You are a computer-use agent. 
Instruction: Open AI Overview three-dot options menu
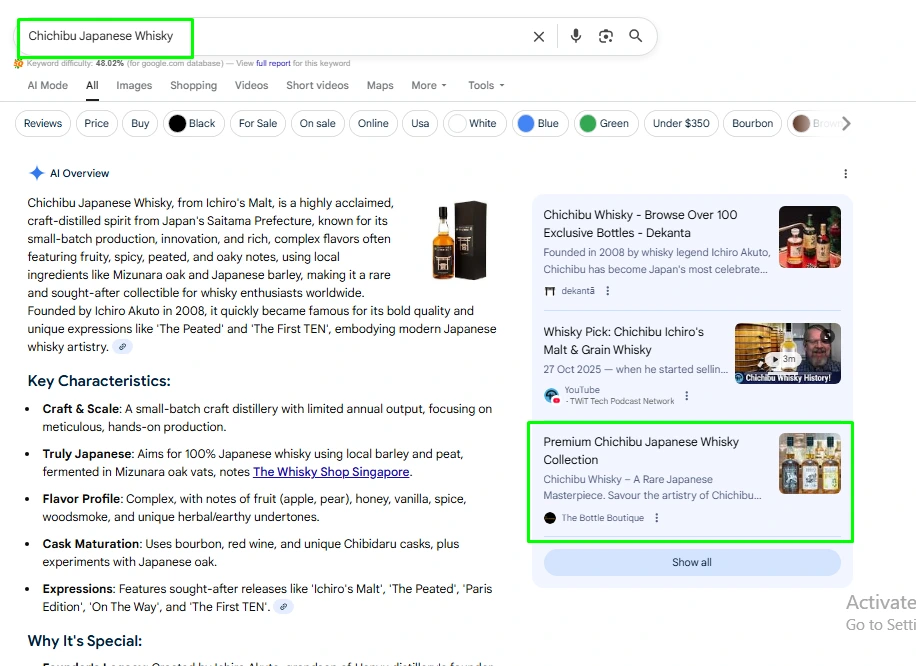coord(846,174)
